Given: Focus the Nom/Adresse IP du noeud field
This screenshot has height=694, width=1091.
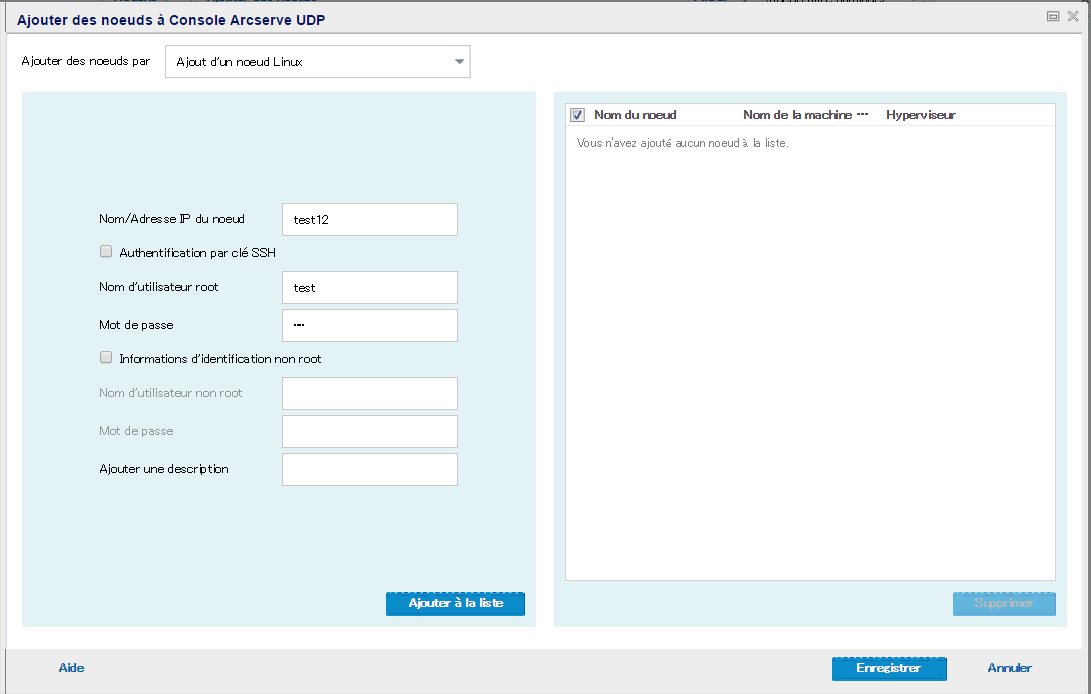Looking at the screenshot, I should click(x=369, y=219).
